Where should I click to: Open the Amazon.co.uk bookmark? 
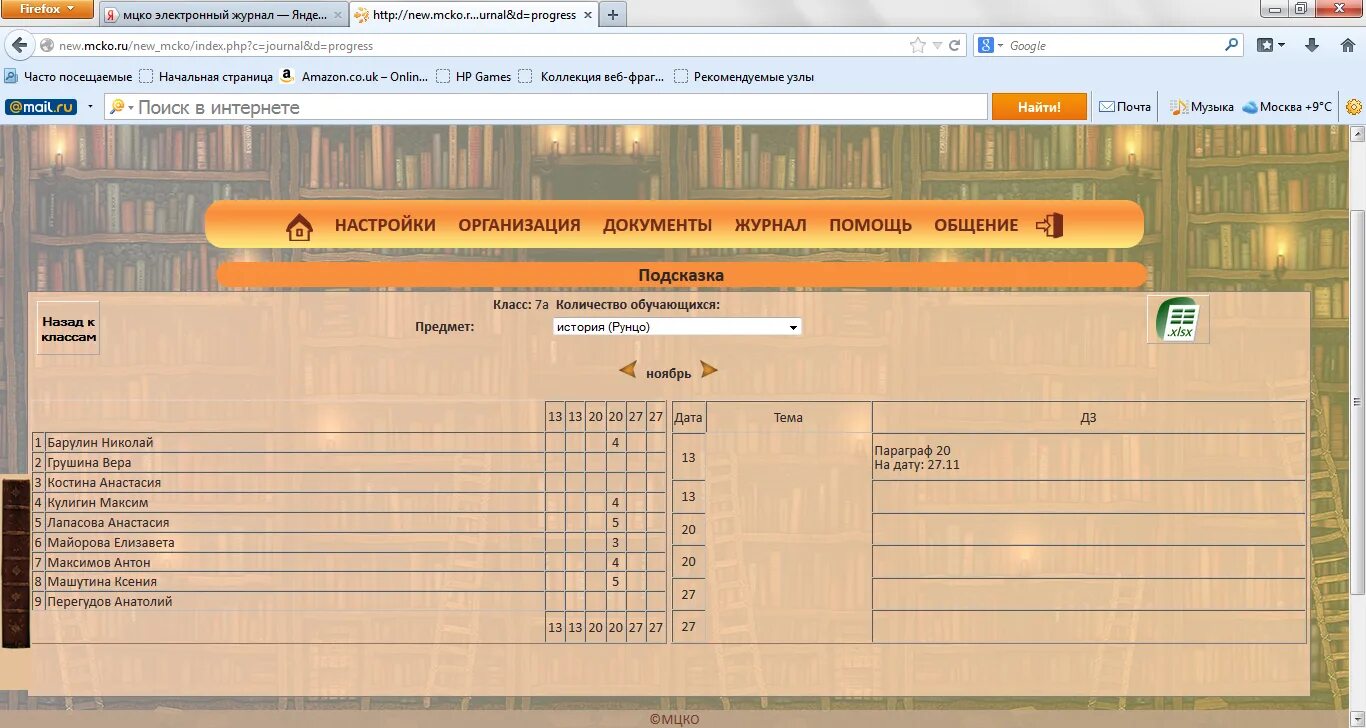(354, 76)
